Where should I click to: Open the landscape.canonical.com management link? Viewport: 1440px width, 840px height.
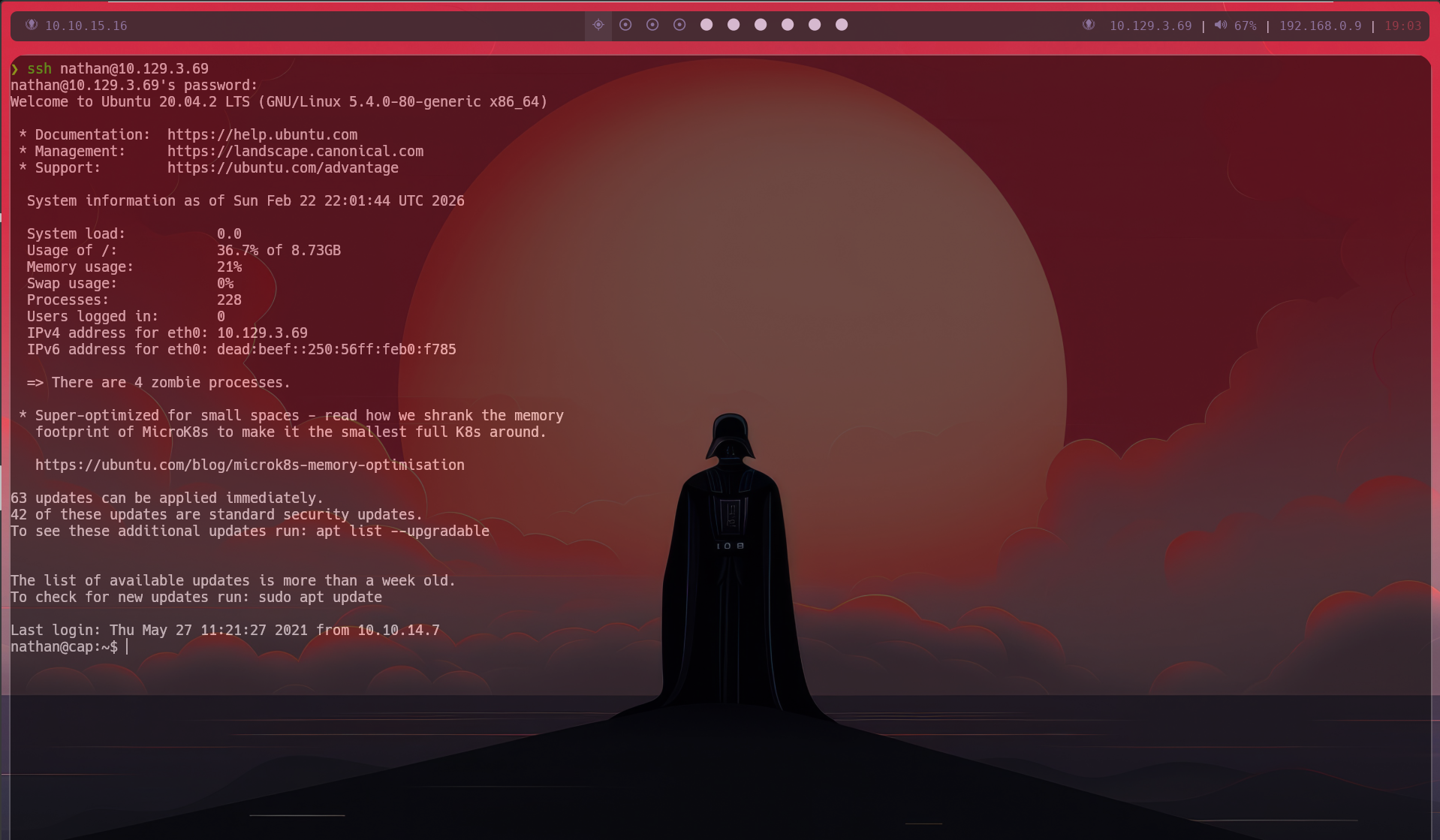click(x=295, y=152)
